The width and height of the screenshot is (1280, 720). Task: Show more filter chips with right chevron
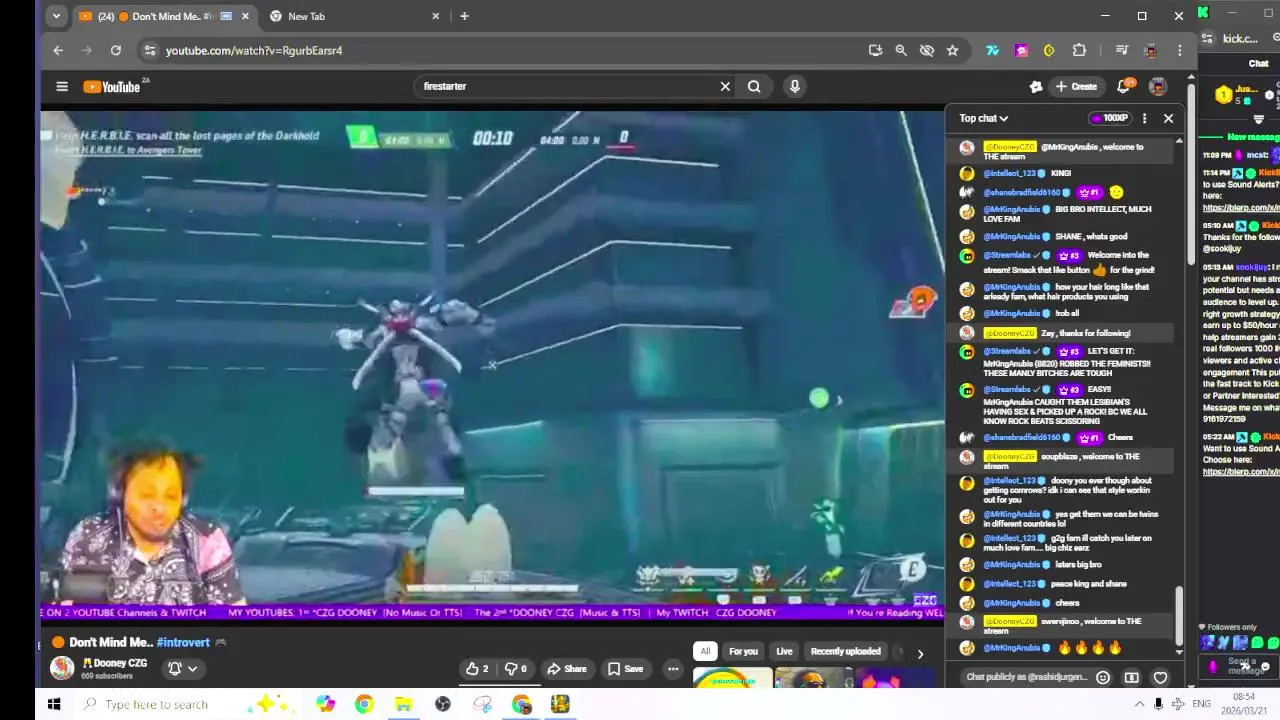coord(920,653)
